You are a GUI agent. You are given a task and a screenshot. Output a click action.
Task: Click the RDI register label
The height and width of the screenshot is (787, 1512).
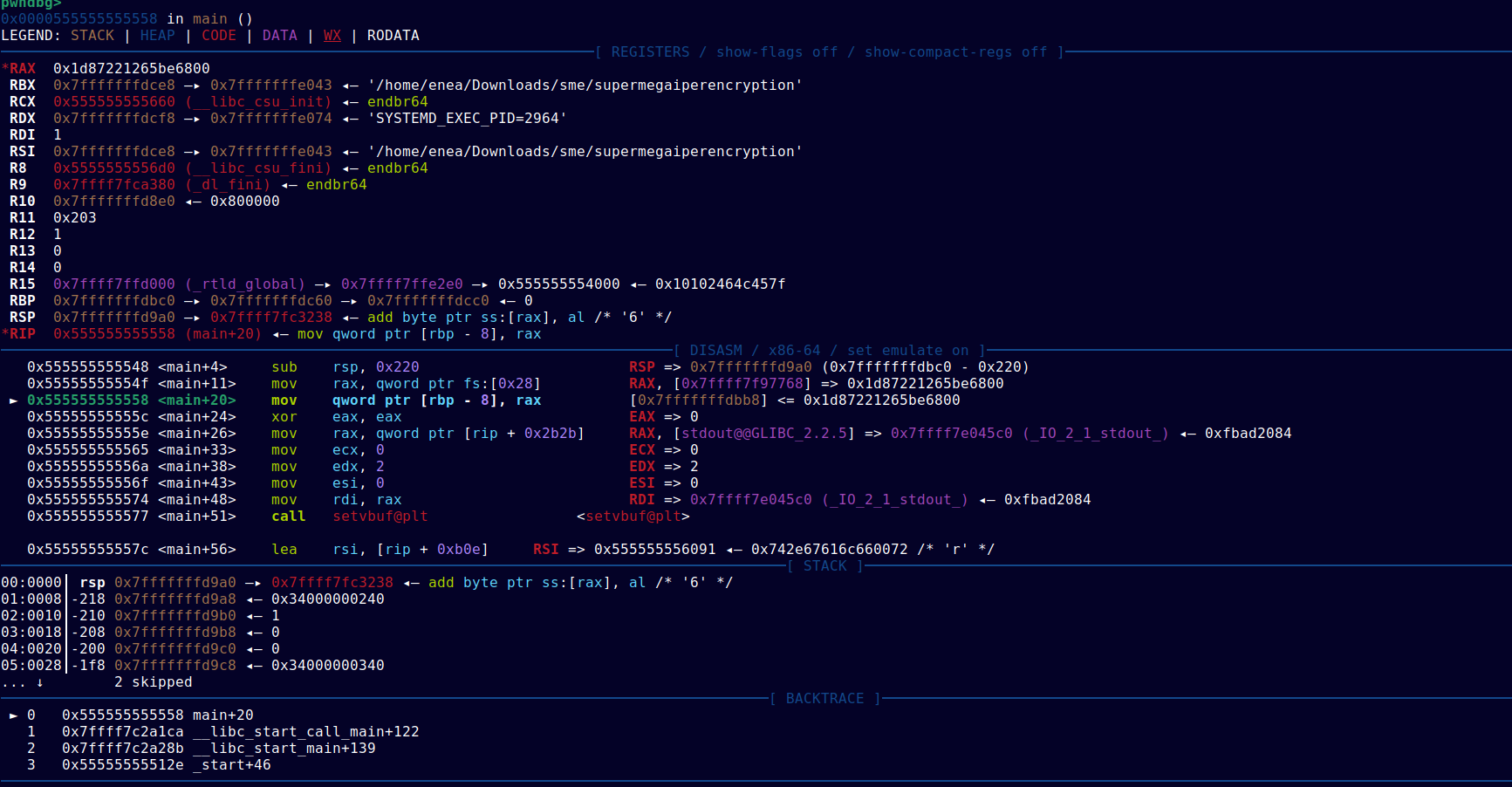coord(23,134)
